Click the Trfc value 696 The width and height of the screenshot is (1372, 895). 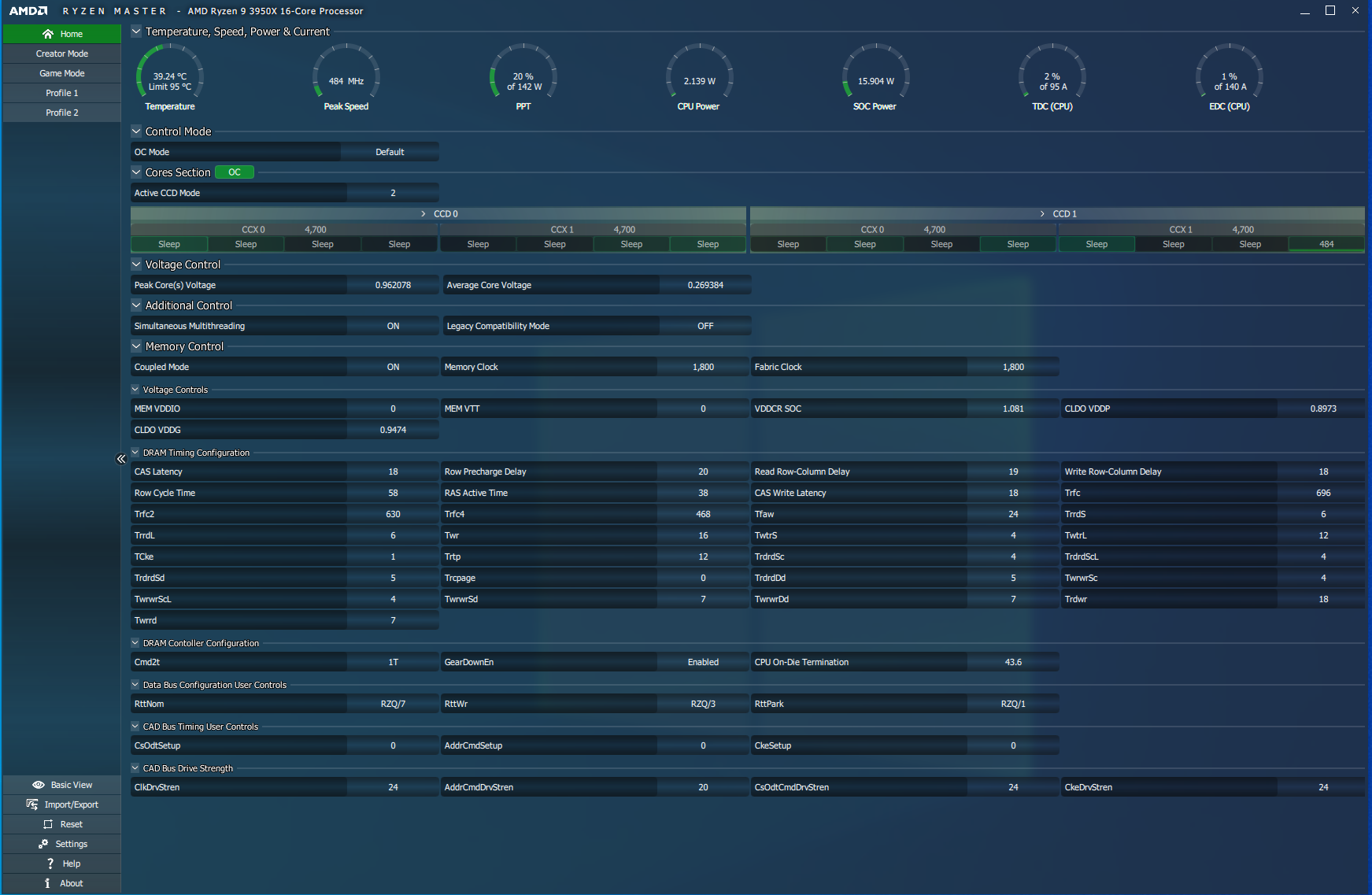pos(1323,493)
